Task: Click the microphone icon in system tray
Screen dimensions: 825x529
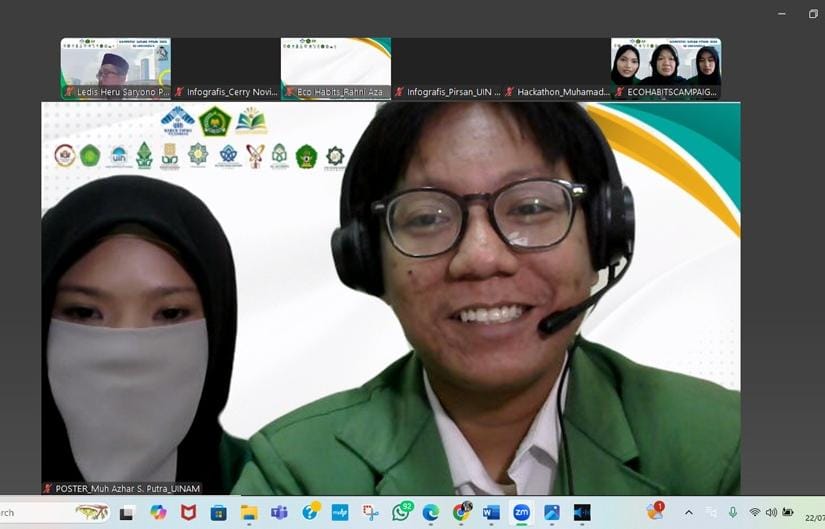Action: click(733, 513)
